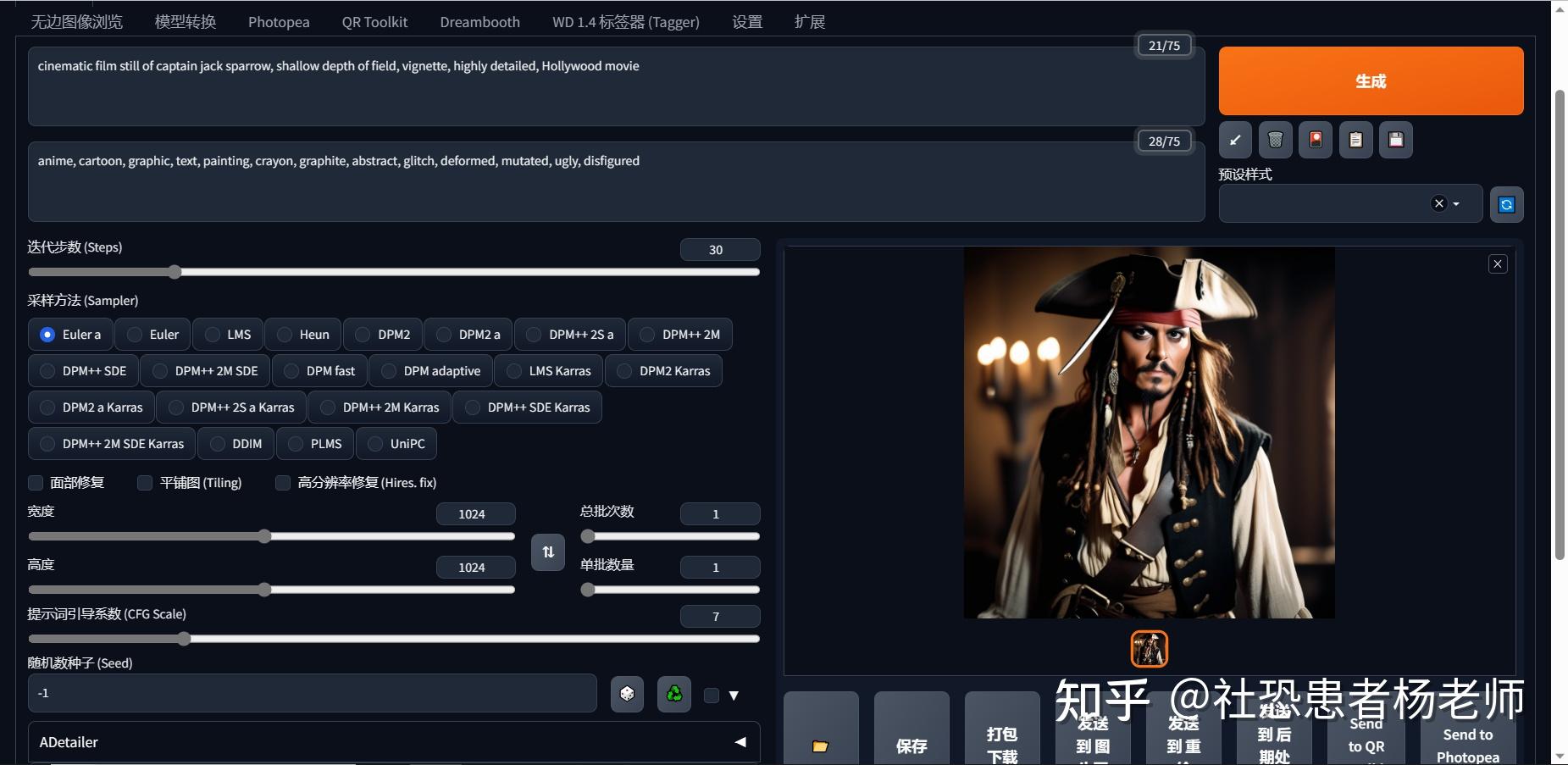Open the Photopea tab

(x=279, y=21)
